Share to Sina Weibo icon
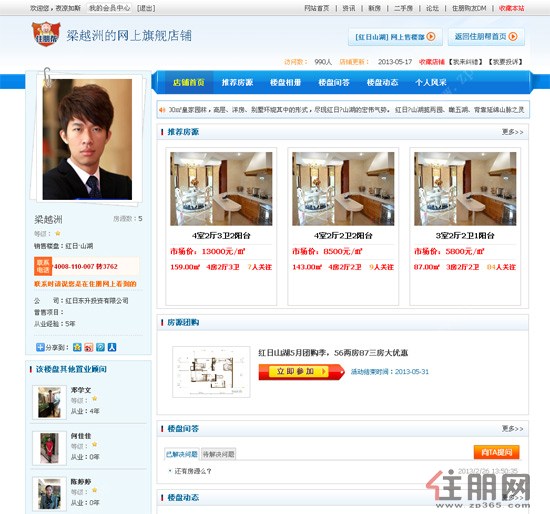Screen dimensions: 550x514 pyautogui.click(x=89, y=347)
